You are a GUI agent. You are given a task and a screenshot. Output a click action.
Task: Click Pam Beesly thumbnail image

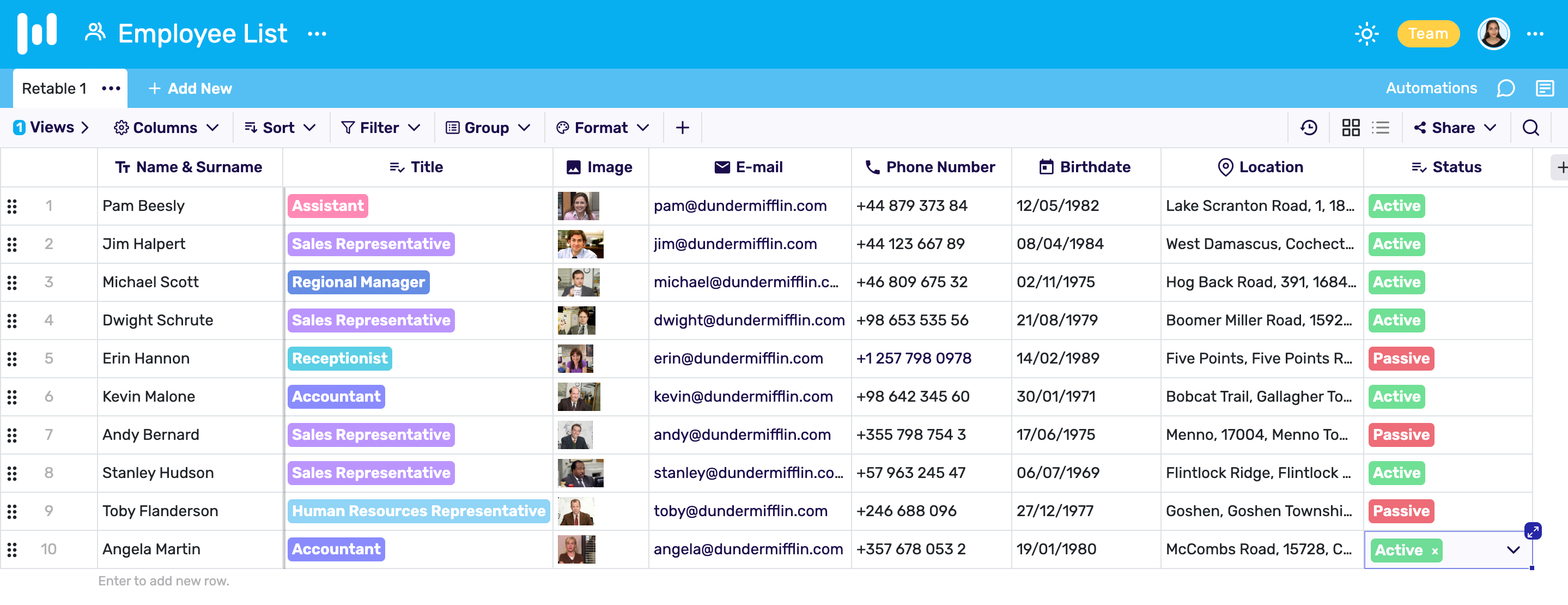coord(579,206)
